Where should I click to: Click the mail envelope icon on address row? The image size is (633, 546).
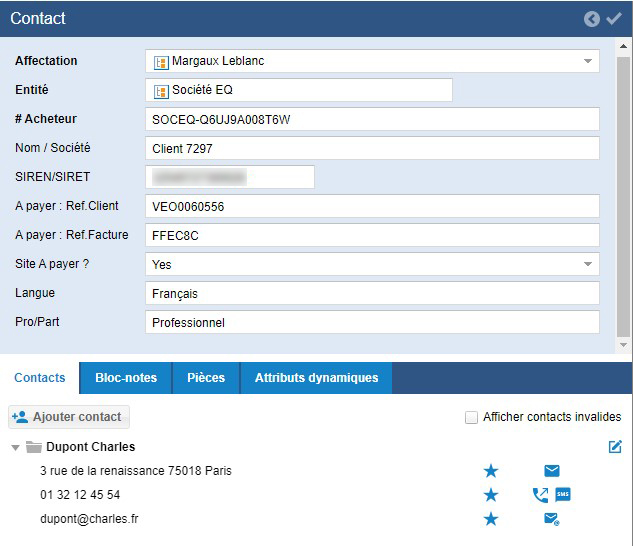(552, 471)
